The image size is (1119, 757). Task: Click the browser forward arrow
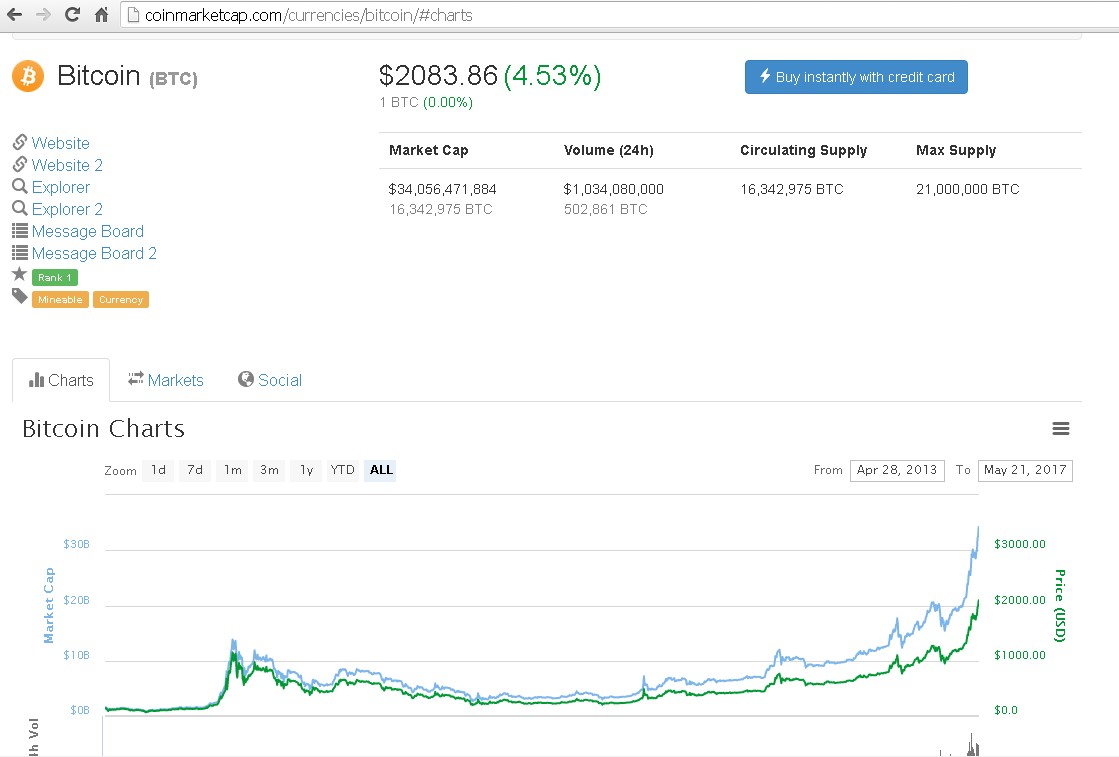point(44,14)
